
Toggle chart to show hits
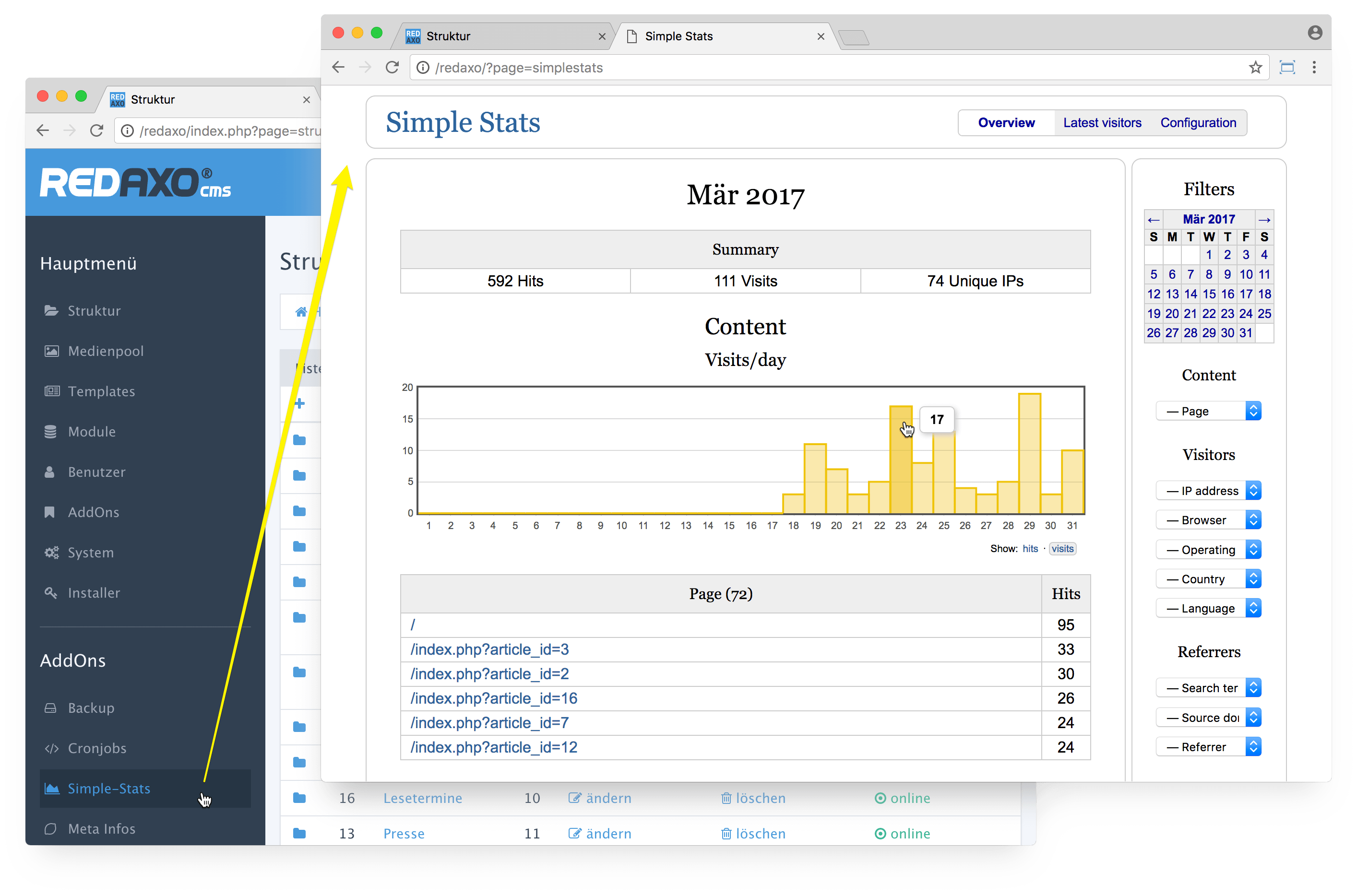coord(1030,549)
